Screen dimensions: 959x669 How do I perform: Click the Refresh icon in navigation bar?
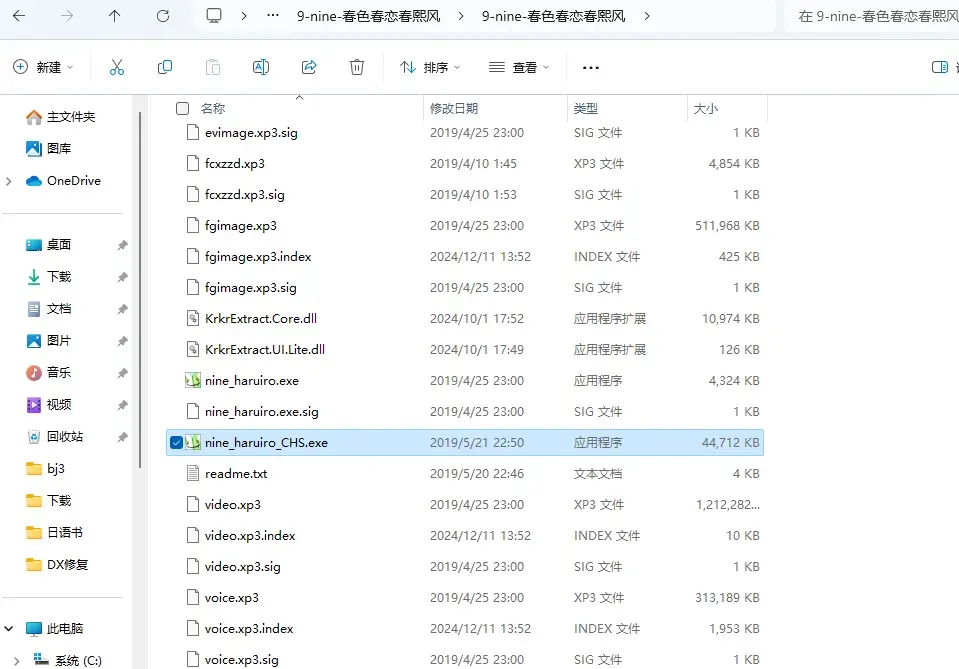click(163, 16)
